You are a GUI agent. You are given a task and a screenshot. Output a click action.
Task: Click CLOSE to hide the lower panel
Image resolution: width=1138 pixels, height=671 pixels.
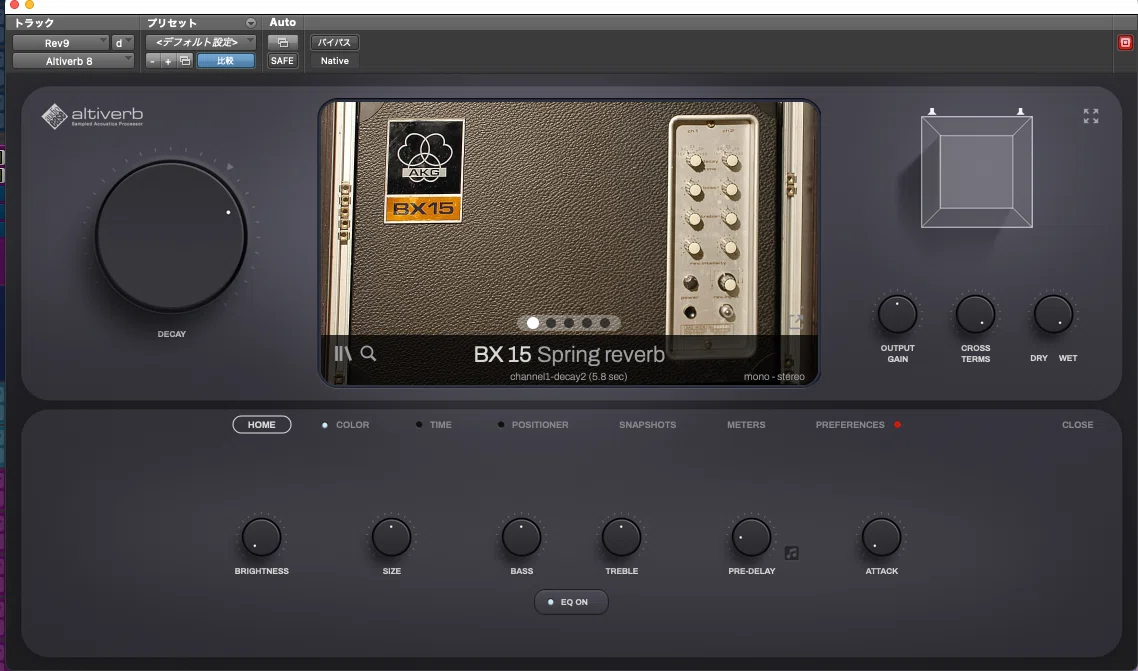1077,425
